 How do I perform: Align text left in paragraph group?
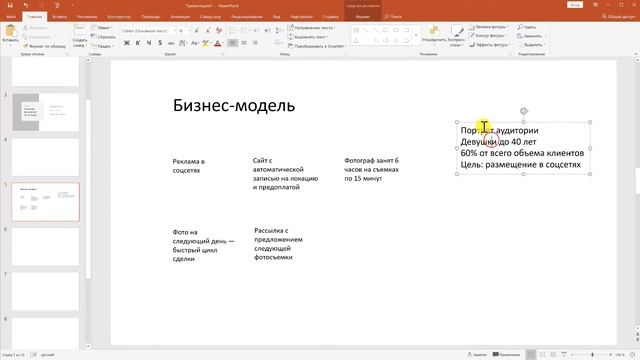point(233,43)
